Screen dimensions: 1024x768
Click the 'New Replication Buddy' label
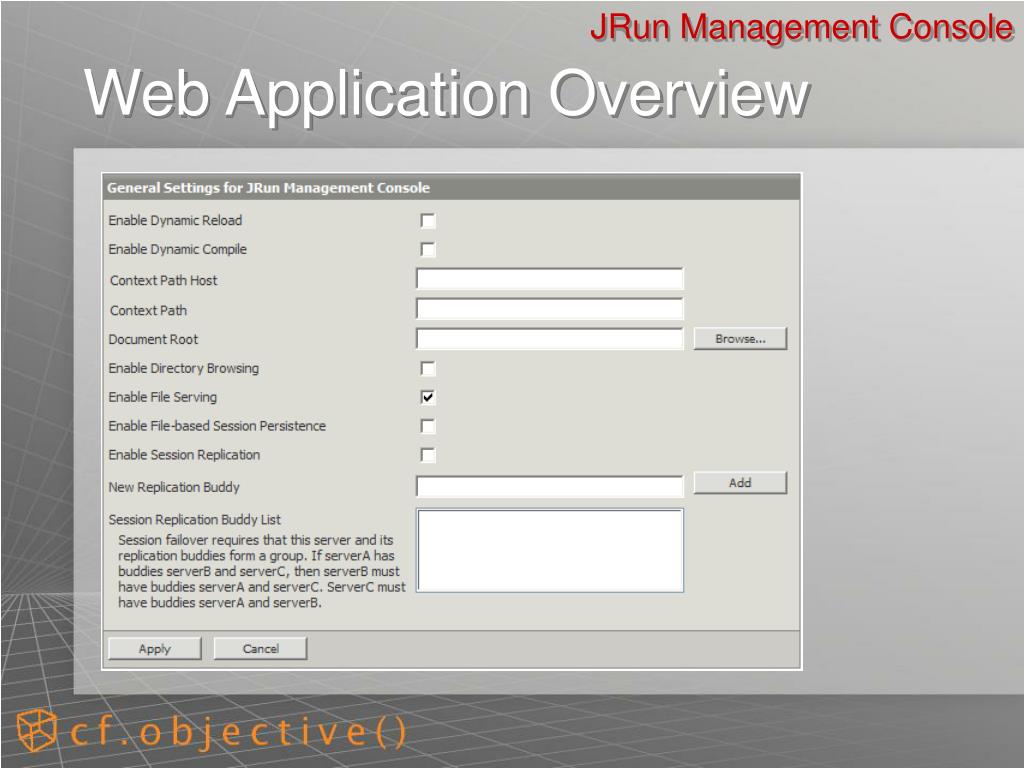pyautogui.click(x=174, y=487)
